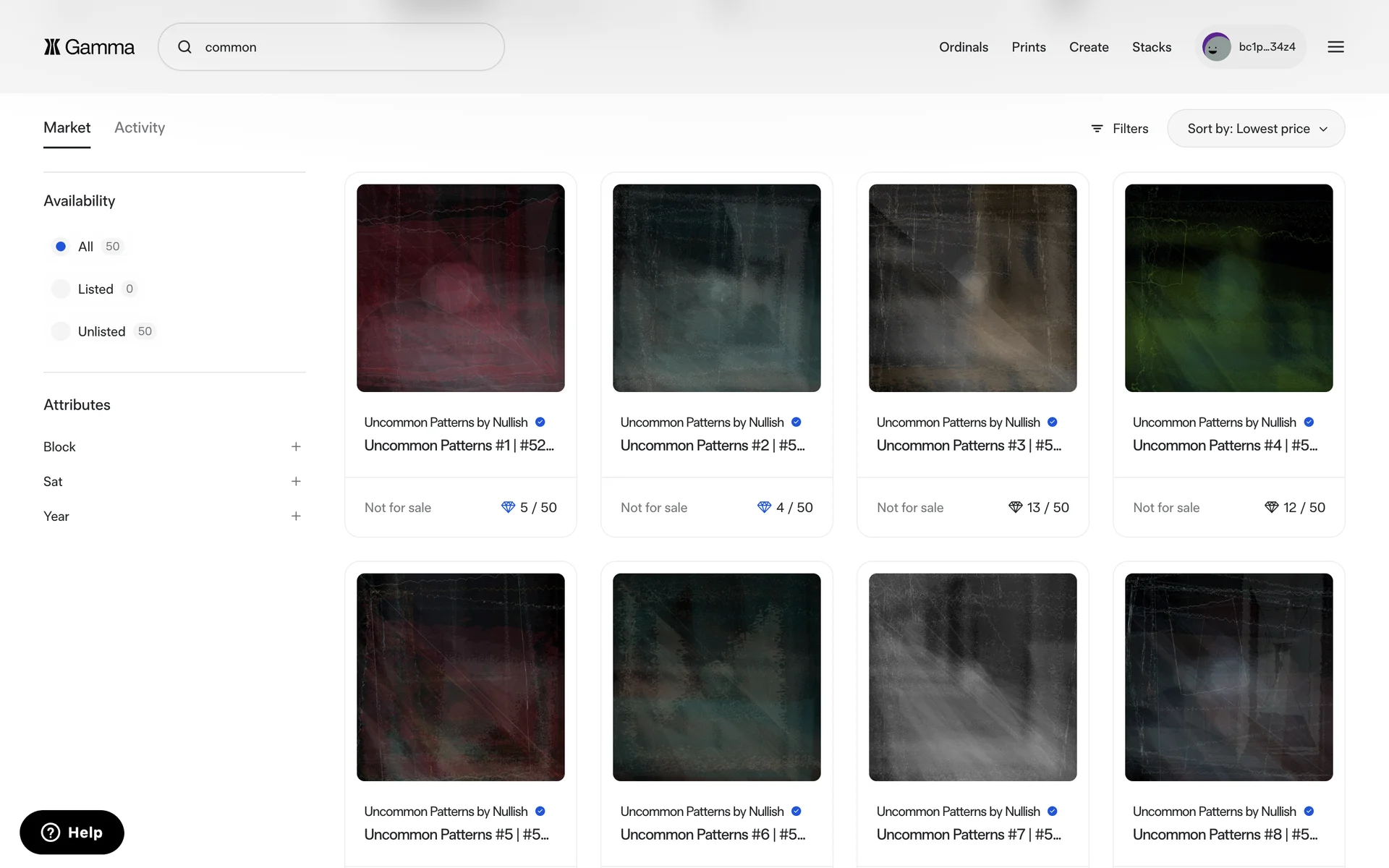Click the wallet avatar bc1p...34z4
Viewport: 1389px width, 868px height.
click(x=1216, y=47)
